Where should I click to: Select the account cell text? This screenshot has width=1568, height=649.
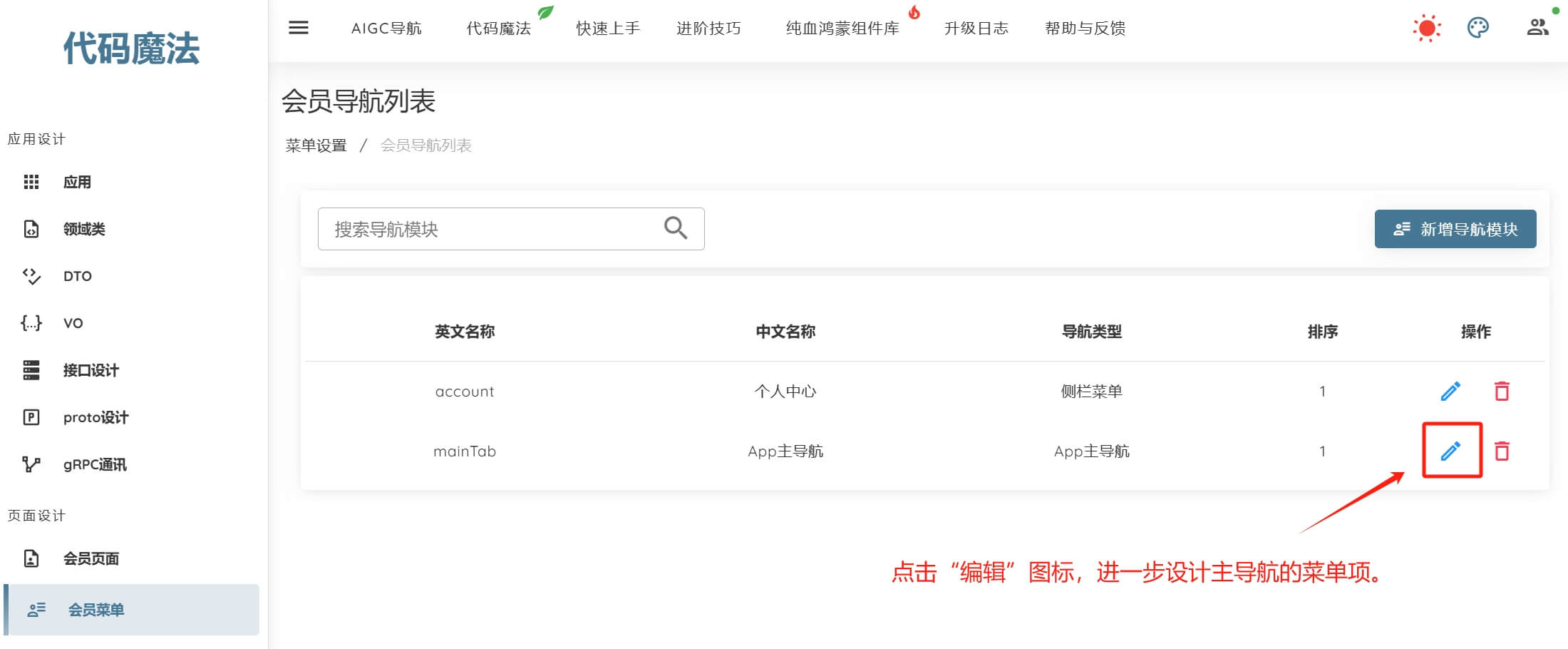(465, 392)
